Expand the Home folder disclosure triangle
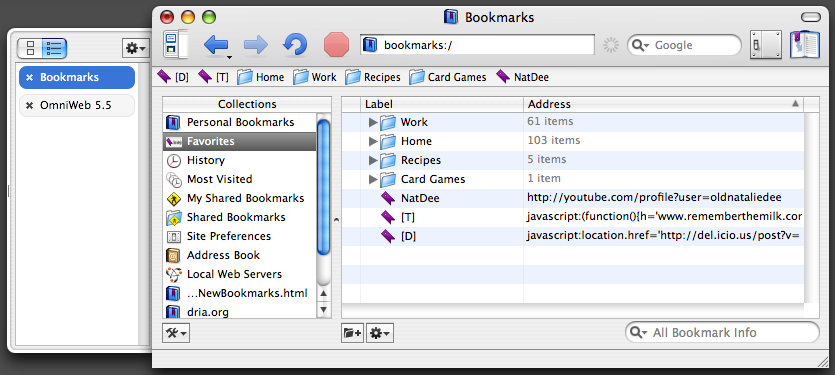This screenshot has height=375, width=835. point(373,142)
